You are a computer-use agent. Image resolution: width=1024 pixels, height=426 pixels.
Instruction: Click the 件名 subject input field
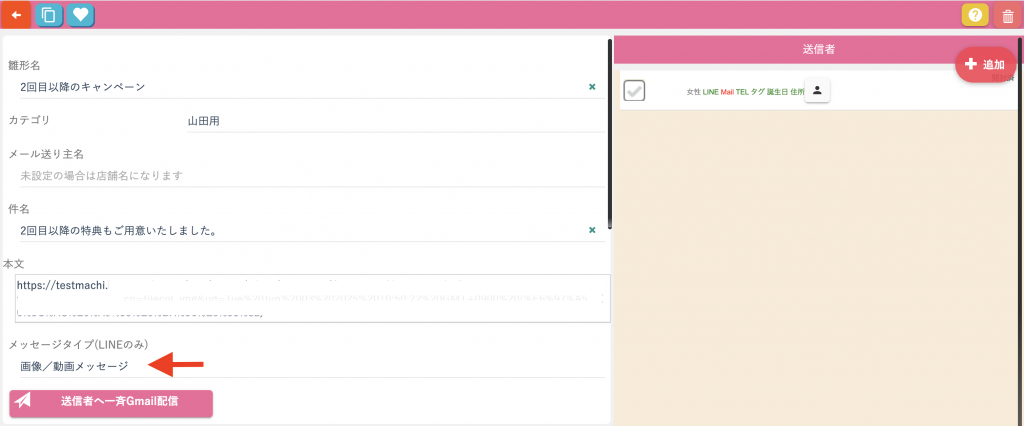point(300,231)
